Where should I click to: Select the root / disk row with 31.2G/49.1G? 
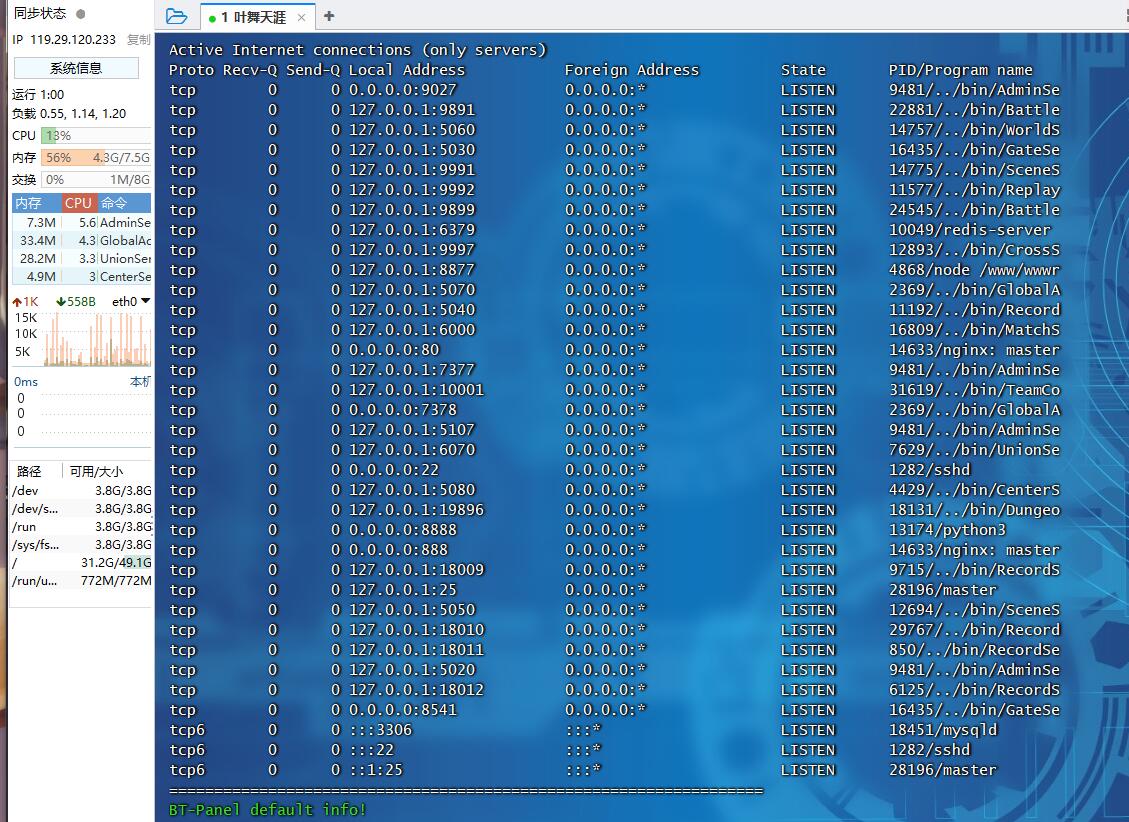(81, 563)
